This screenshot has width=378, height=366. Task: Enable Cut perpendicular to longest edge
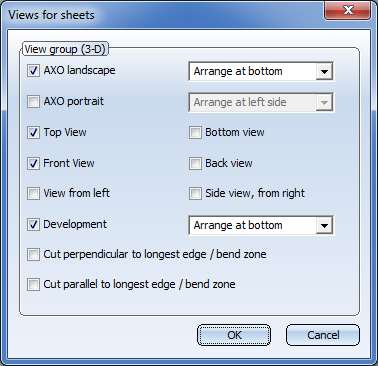point(33,255)
